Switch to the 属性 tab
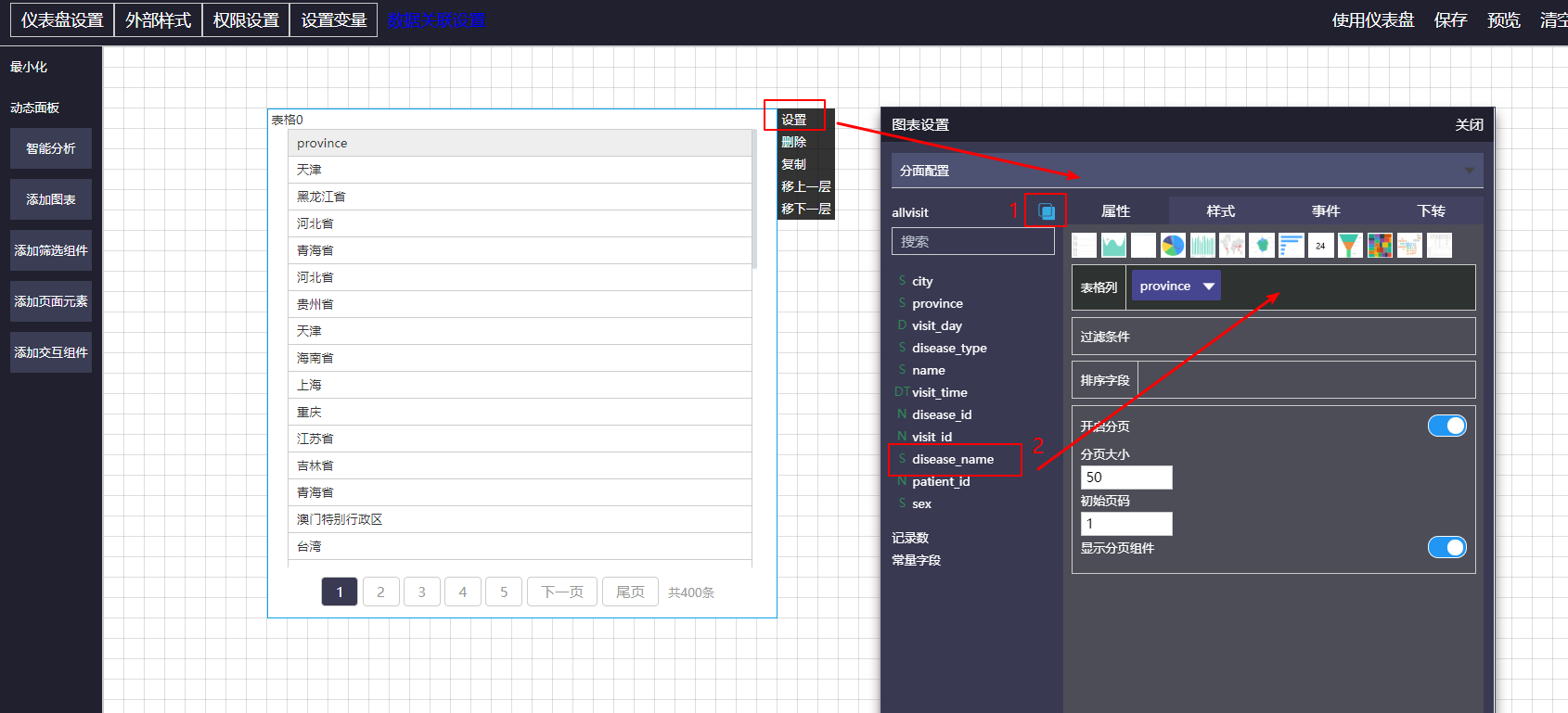Viewport: 1568px width, 713px height. pos(1115,211)
